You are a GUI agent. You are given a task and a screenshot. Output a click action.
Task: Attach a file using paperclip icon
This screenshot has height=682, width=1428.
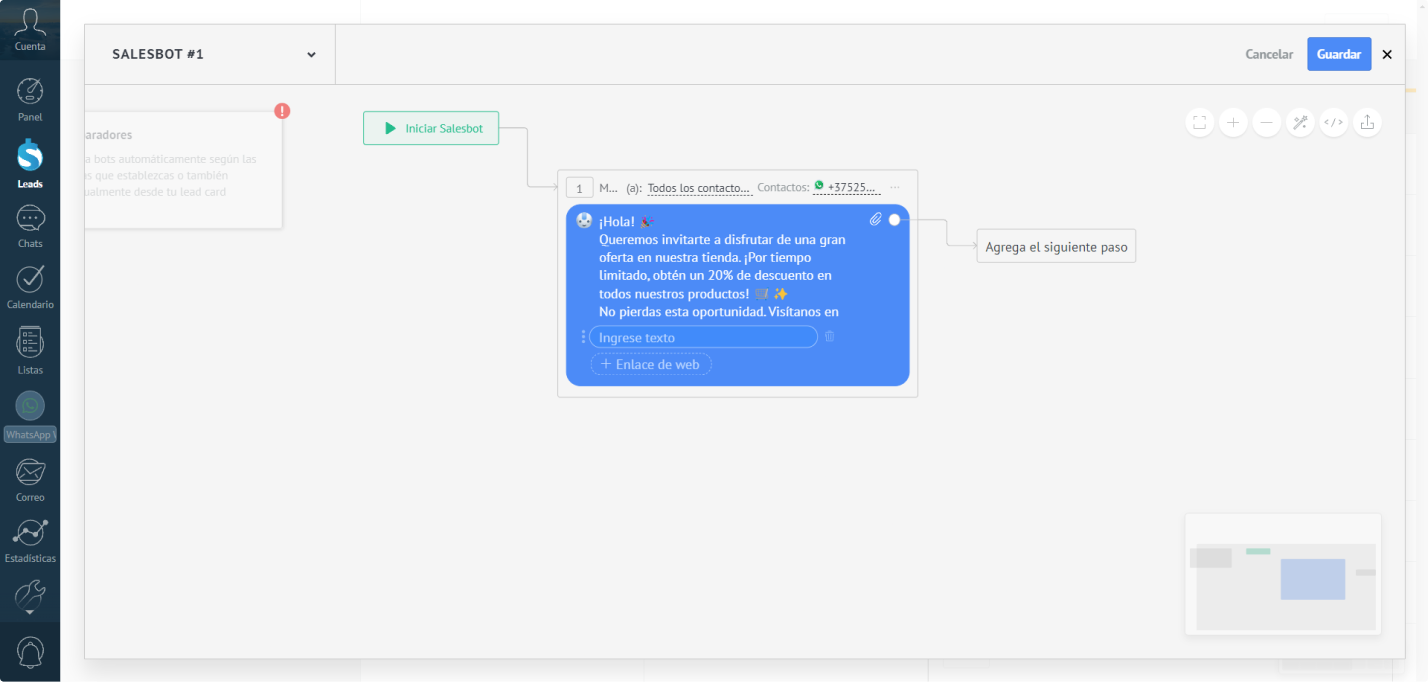coord(875,220)
